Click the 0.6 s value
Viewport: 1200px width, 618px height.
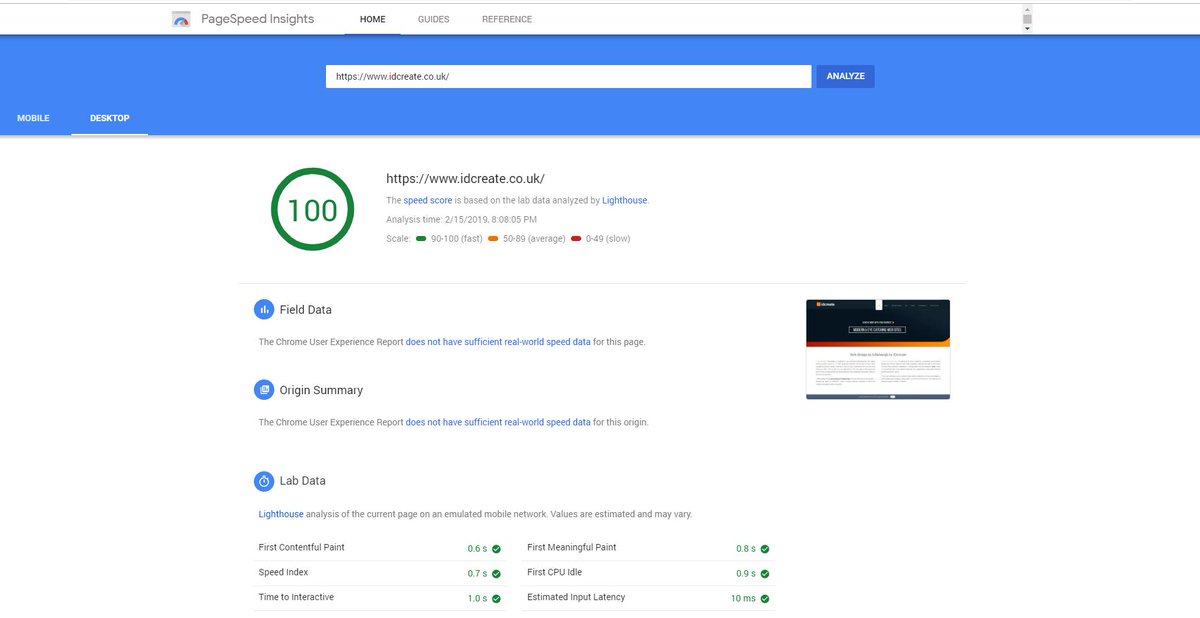(477, 549)
